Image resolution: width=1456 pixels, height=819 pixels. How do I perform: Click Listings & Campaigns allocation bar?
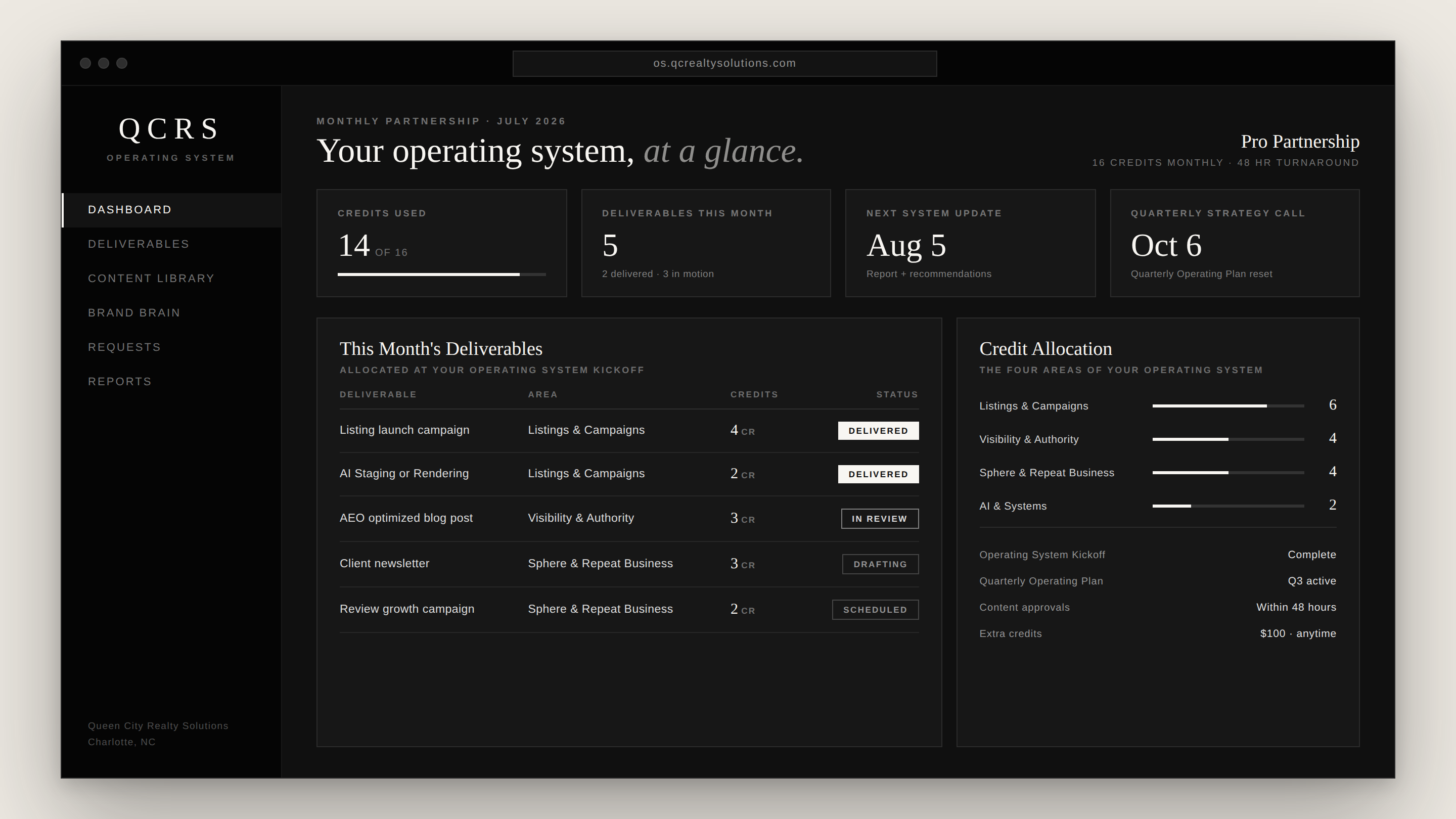click(1228, 406)
